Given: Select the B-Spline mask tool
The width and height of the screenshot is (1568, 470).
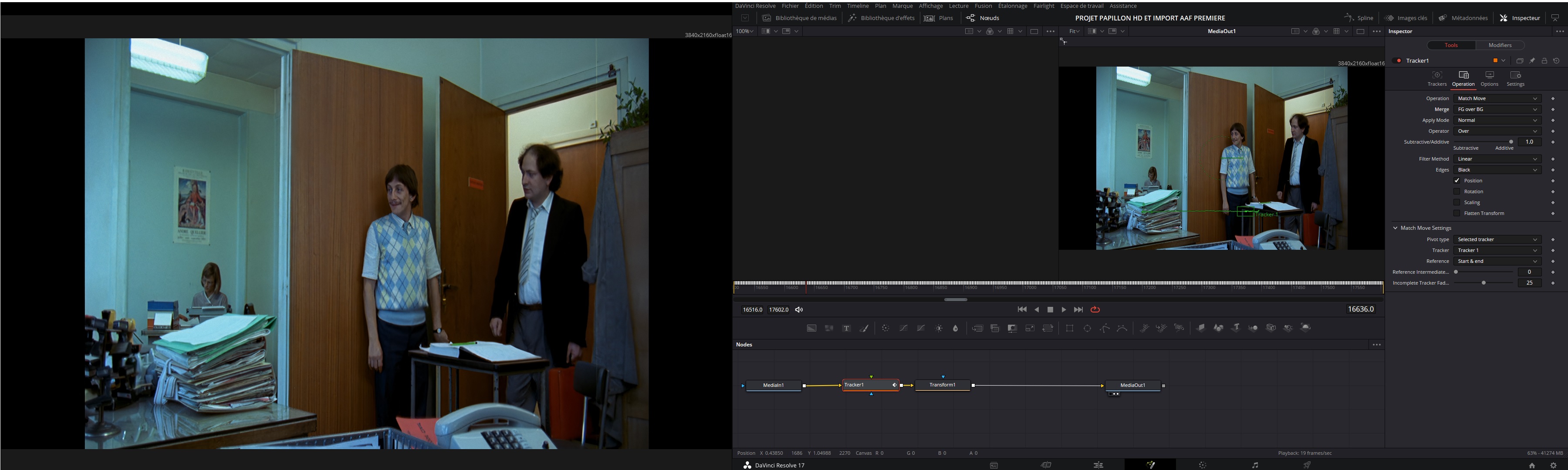Looking at the screenshot, I should point(1122,328).
